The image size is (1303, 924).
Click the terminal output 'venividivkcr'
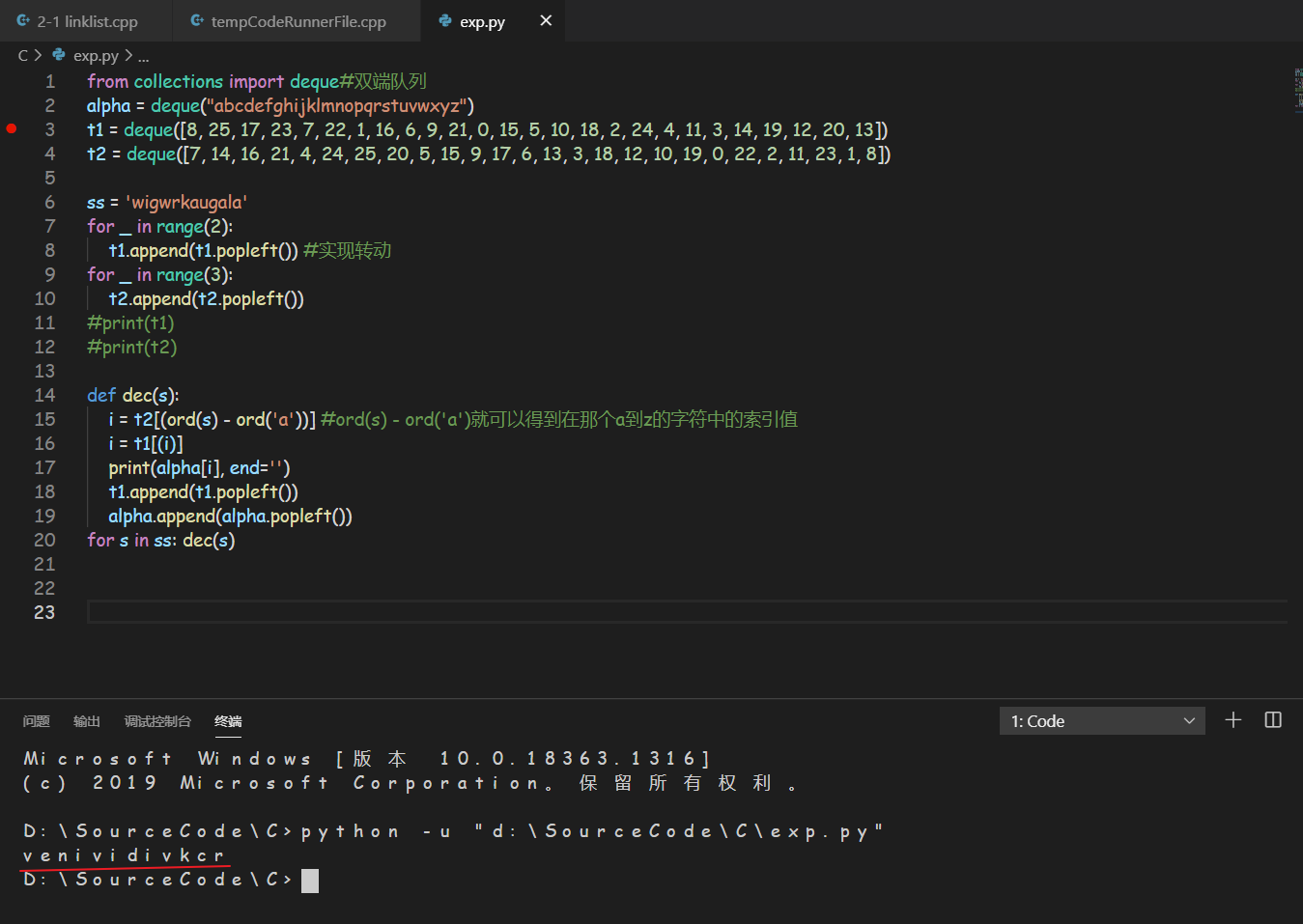[124, 855]
